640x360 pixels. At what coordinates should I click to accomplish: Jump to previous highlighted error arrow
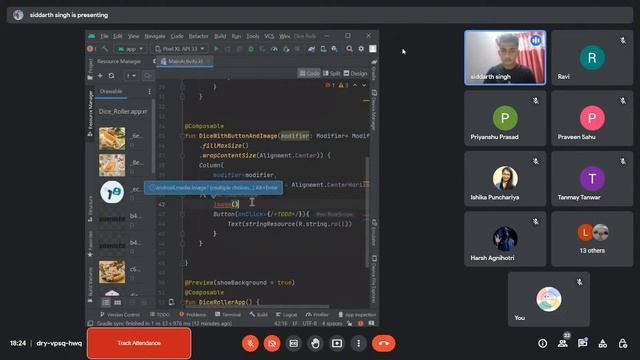coord(355,85)
